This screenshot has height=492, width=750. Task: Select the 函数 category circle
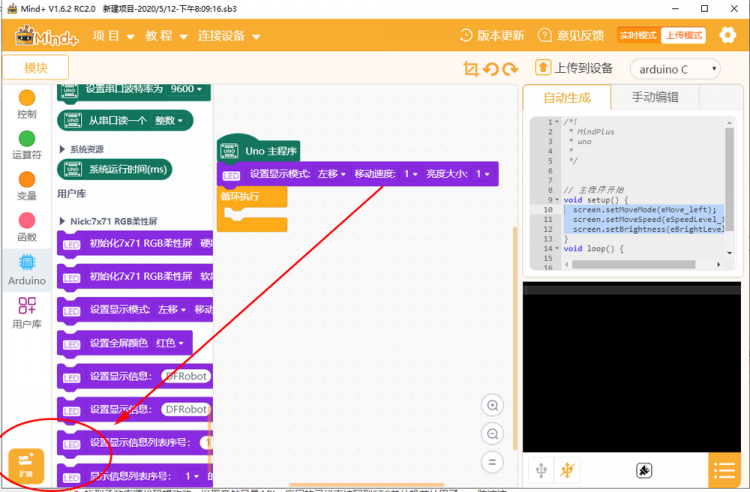(x=27, y=220)
